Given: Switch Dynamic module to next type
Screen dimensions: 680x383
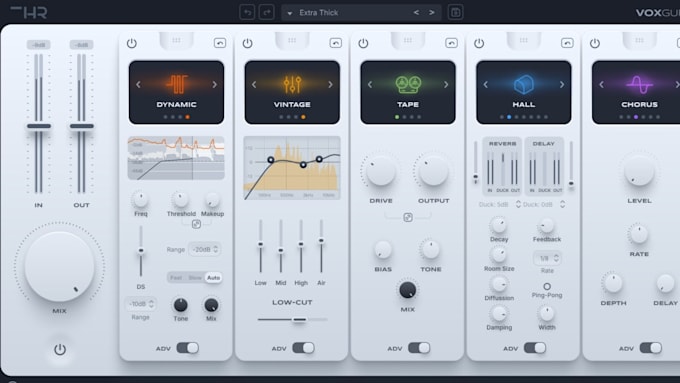Looking at the screenshot, I should click(x=214, y=85).
